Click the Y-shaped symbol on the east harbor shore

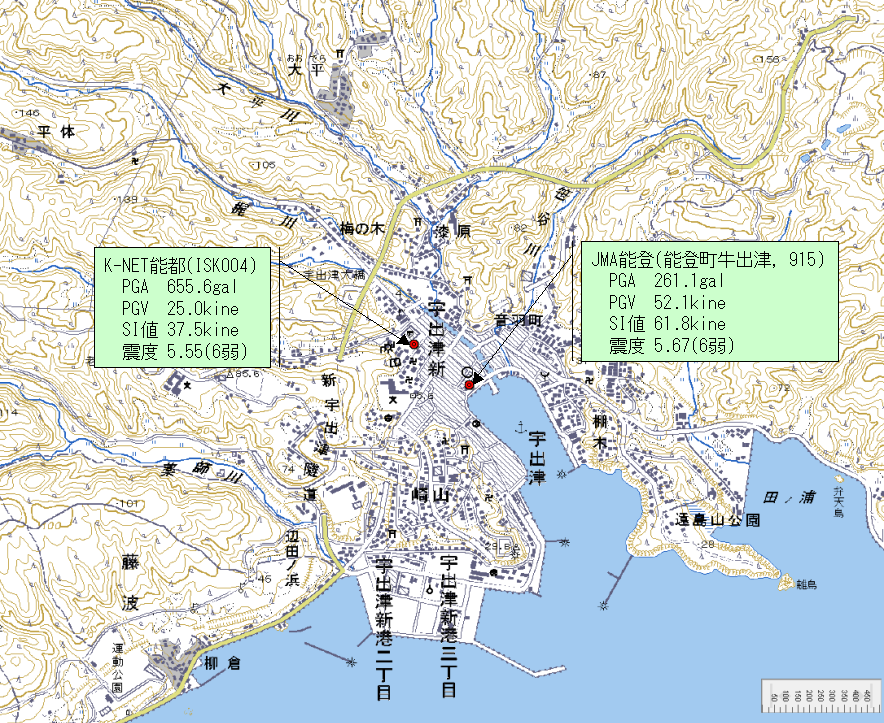[545, 374]
